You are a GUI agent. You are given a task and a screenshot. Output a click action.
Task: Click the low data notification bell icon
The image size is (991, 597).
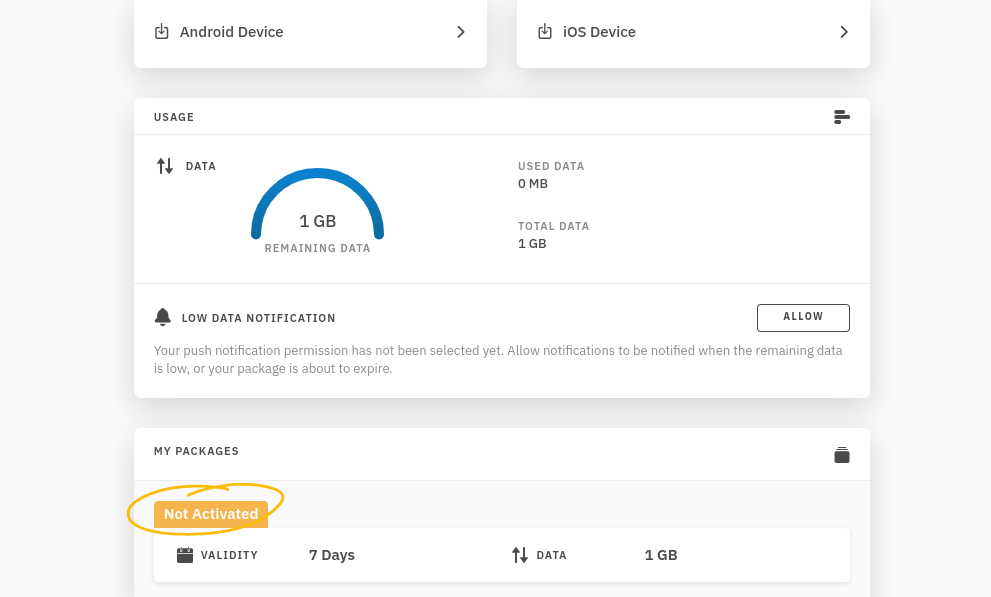coord(162,317)
